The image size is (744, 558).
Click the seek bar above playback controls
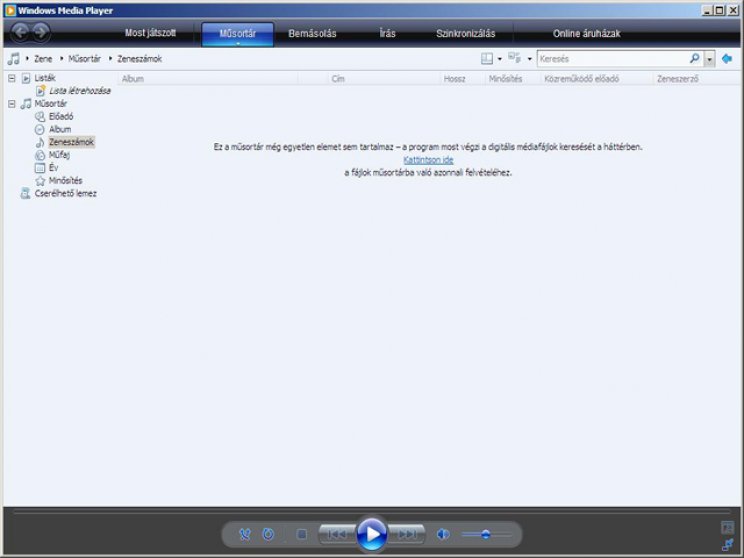pos(372,512)
